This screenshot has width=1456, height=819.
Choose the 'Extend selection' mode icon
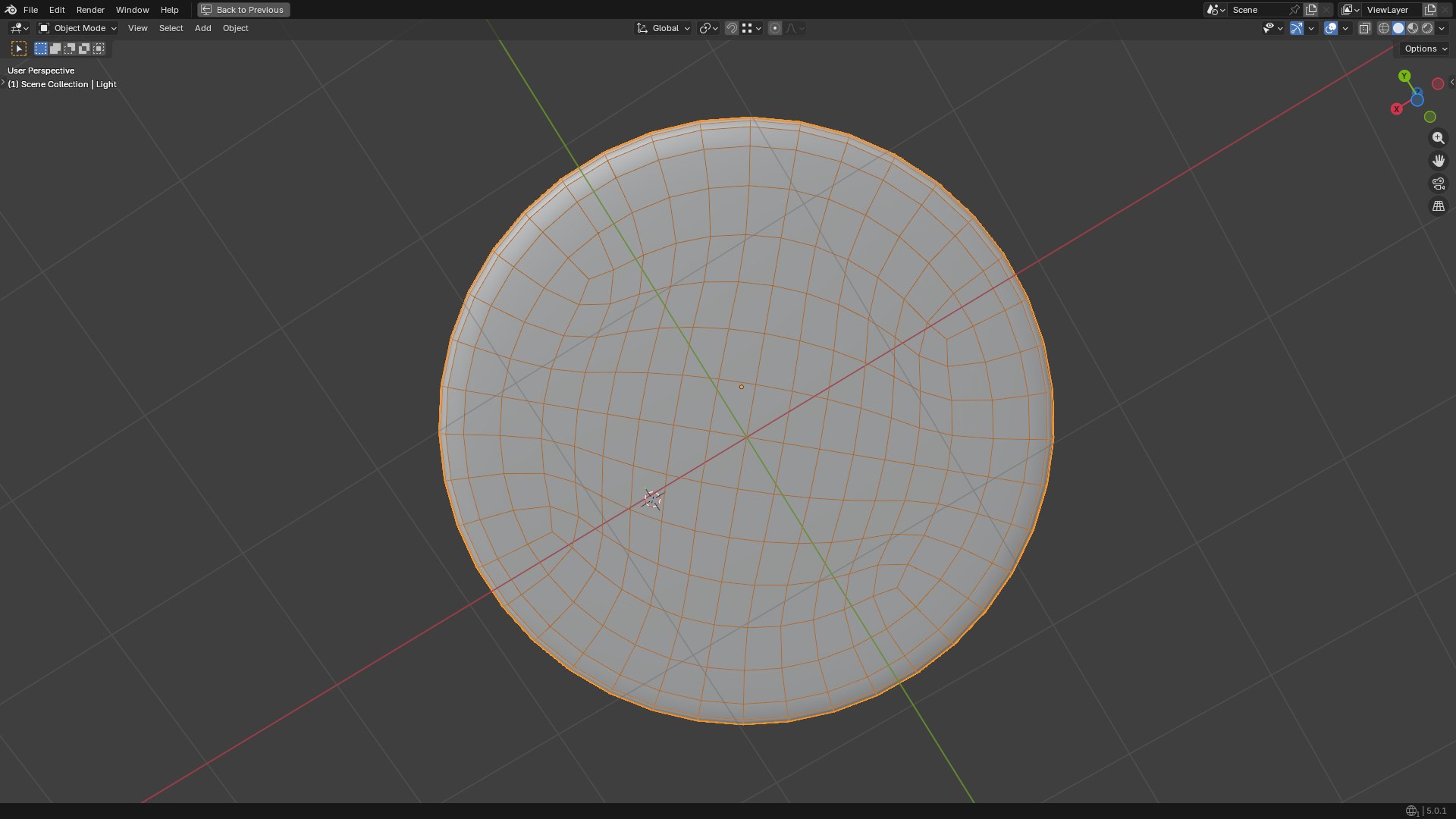(55, 49)
